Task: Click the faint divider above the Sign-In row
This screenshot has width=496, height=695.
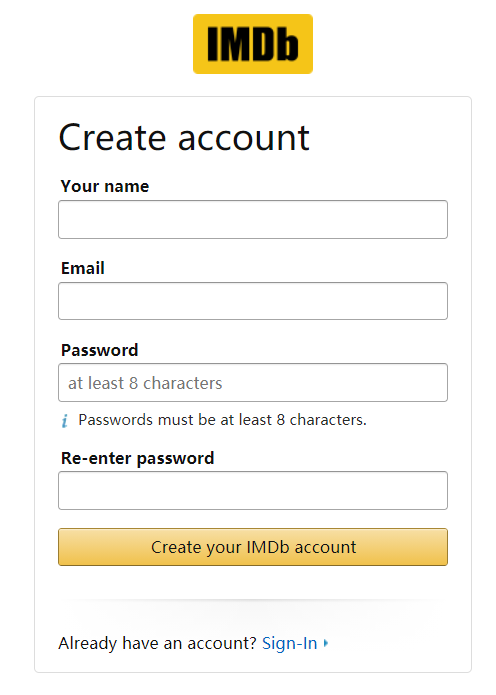Action: click(x=253, y=600)
